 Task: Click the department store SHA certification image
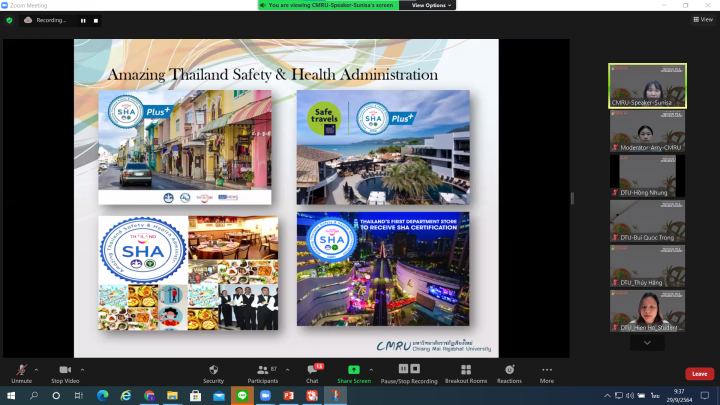coord(383,269)
